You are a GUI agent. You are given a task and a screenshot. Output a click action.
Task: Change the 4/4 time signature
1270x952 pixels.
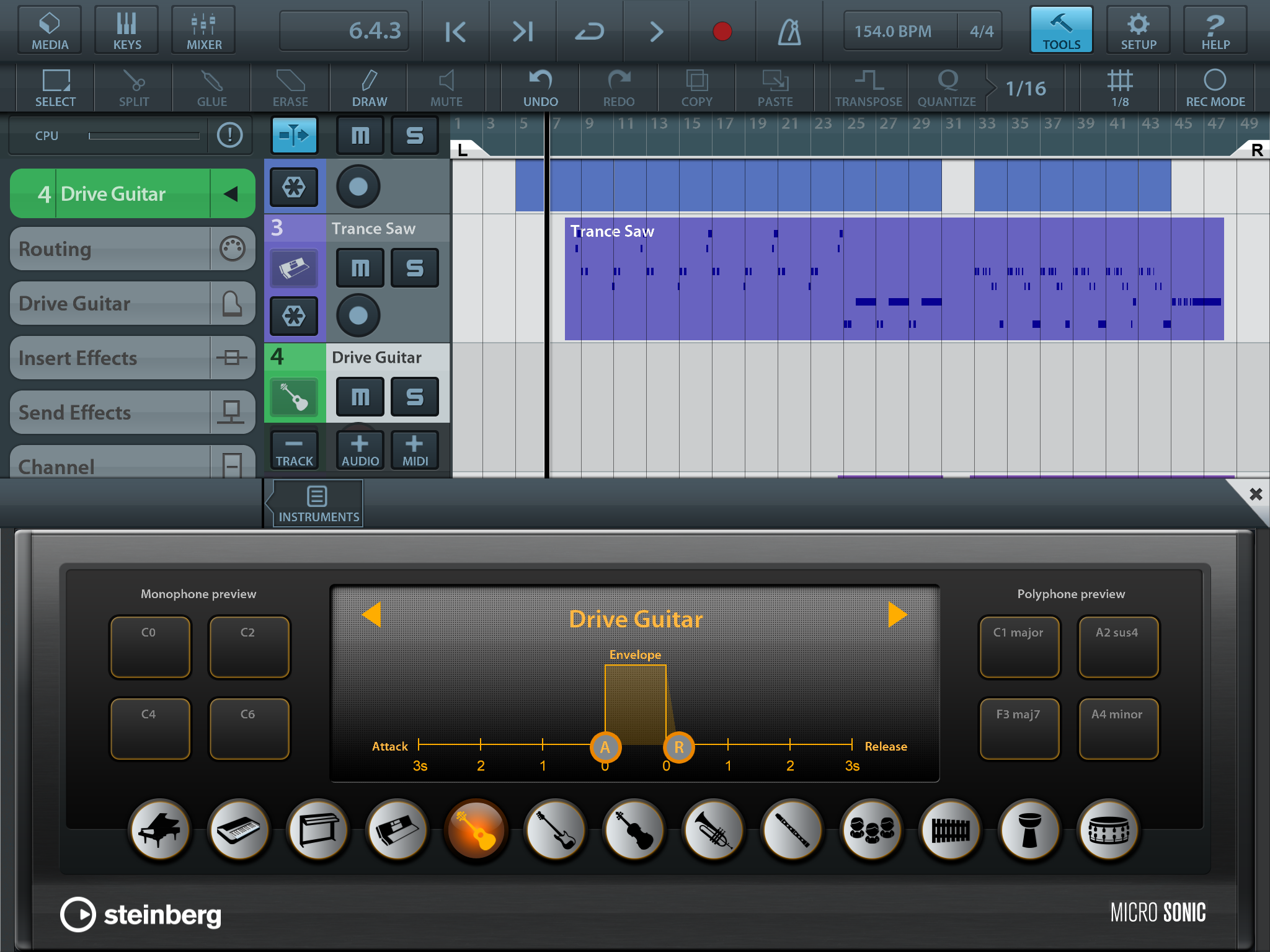point(982,31)
